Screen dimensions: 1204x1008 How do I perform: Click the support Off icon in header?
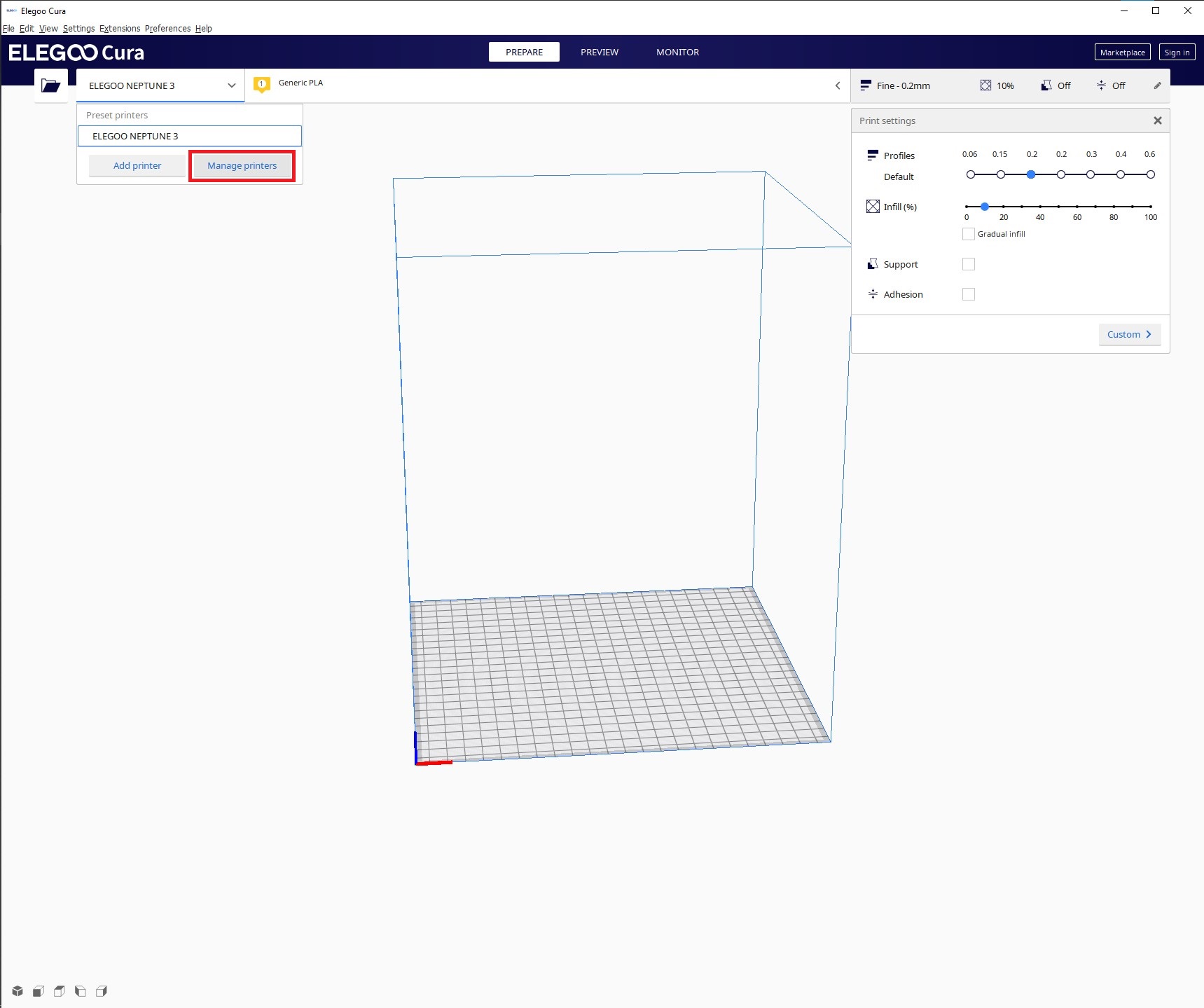coord(1046,85)
